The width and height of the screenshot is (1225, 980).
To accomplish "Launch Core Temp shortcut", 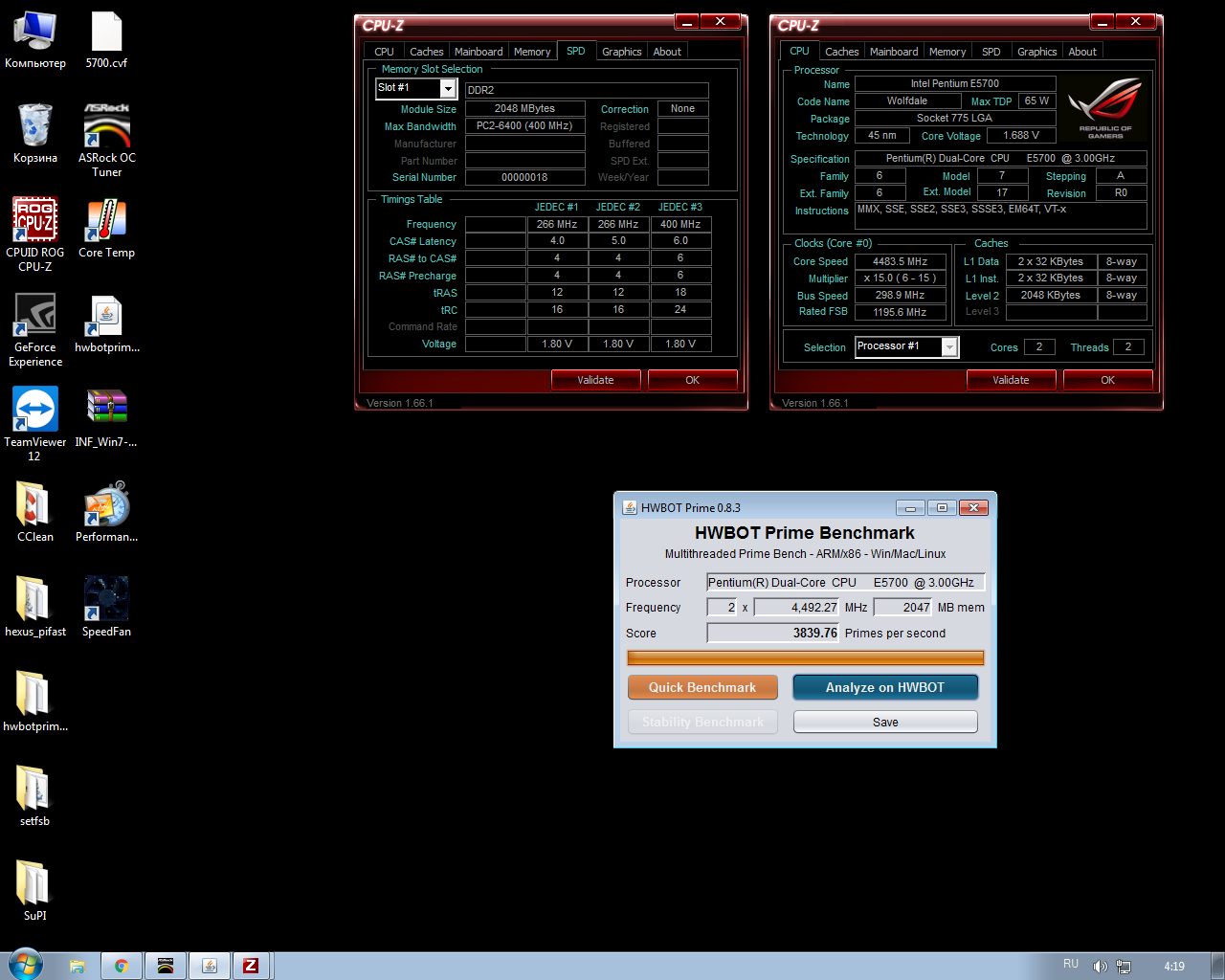I will pyautogui.click(x=106, y=230).
